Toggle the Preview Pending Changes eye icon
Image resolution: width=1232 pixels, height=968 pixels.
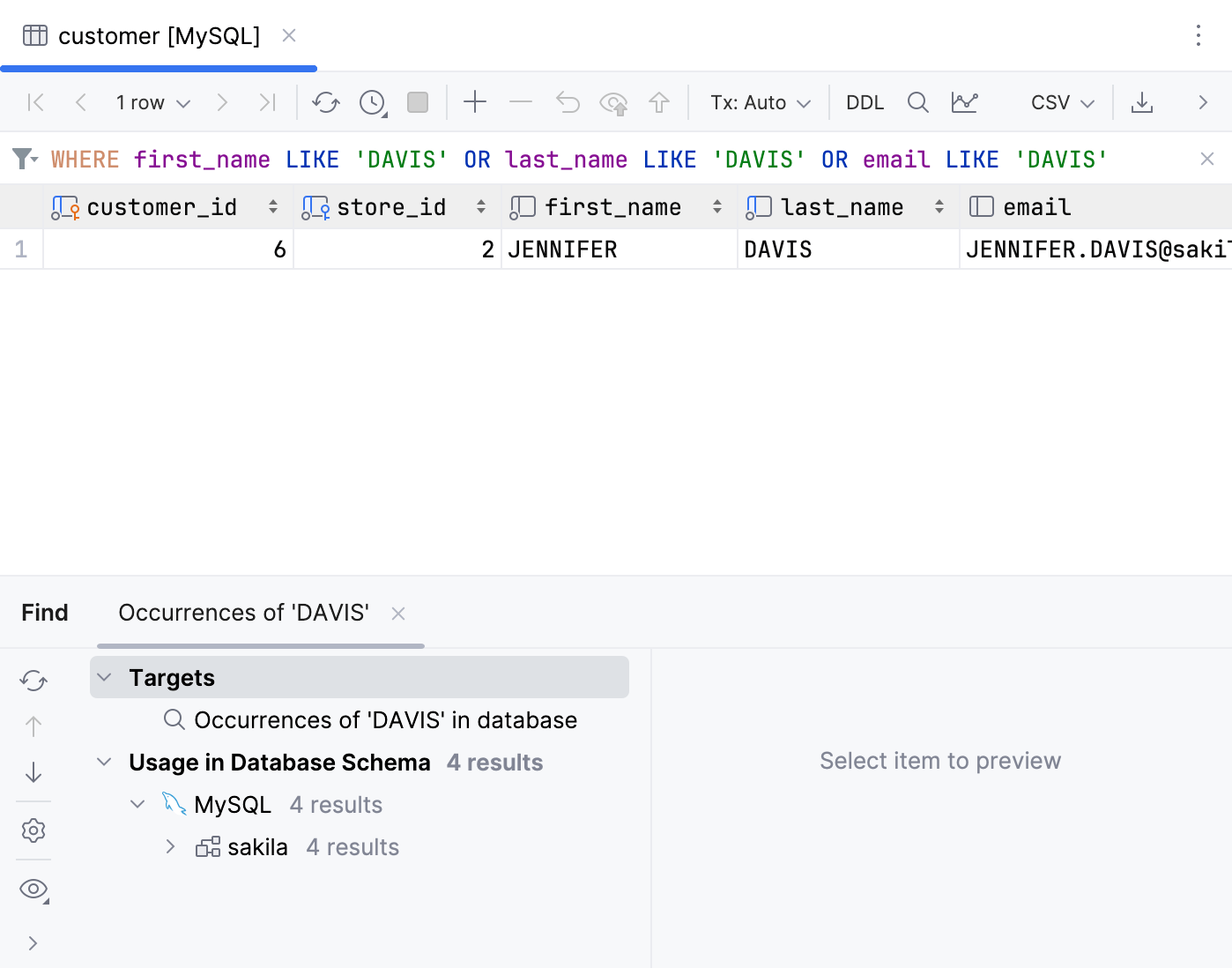pyautogui.click(x=613, y=102)
